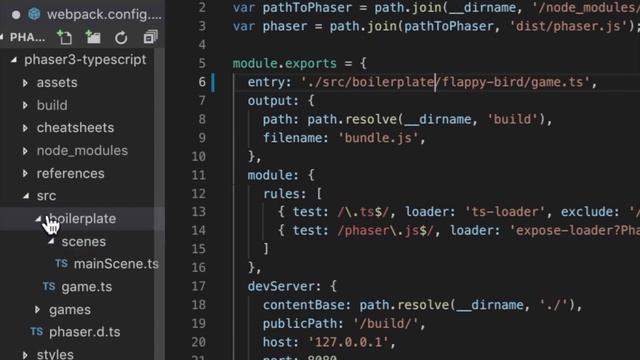The image size is (640, 360).
Task: Click the TS icon beside mainScene.ts
Action: pyautogui.click(x=61, y=264)
